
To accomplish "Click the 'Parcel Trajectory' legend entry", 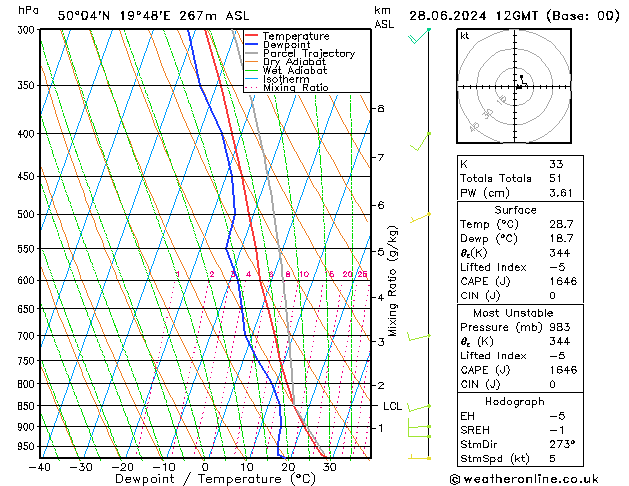I will (300, 53).
